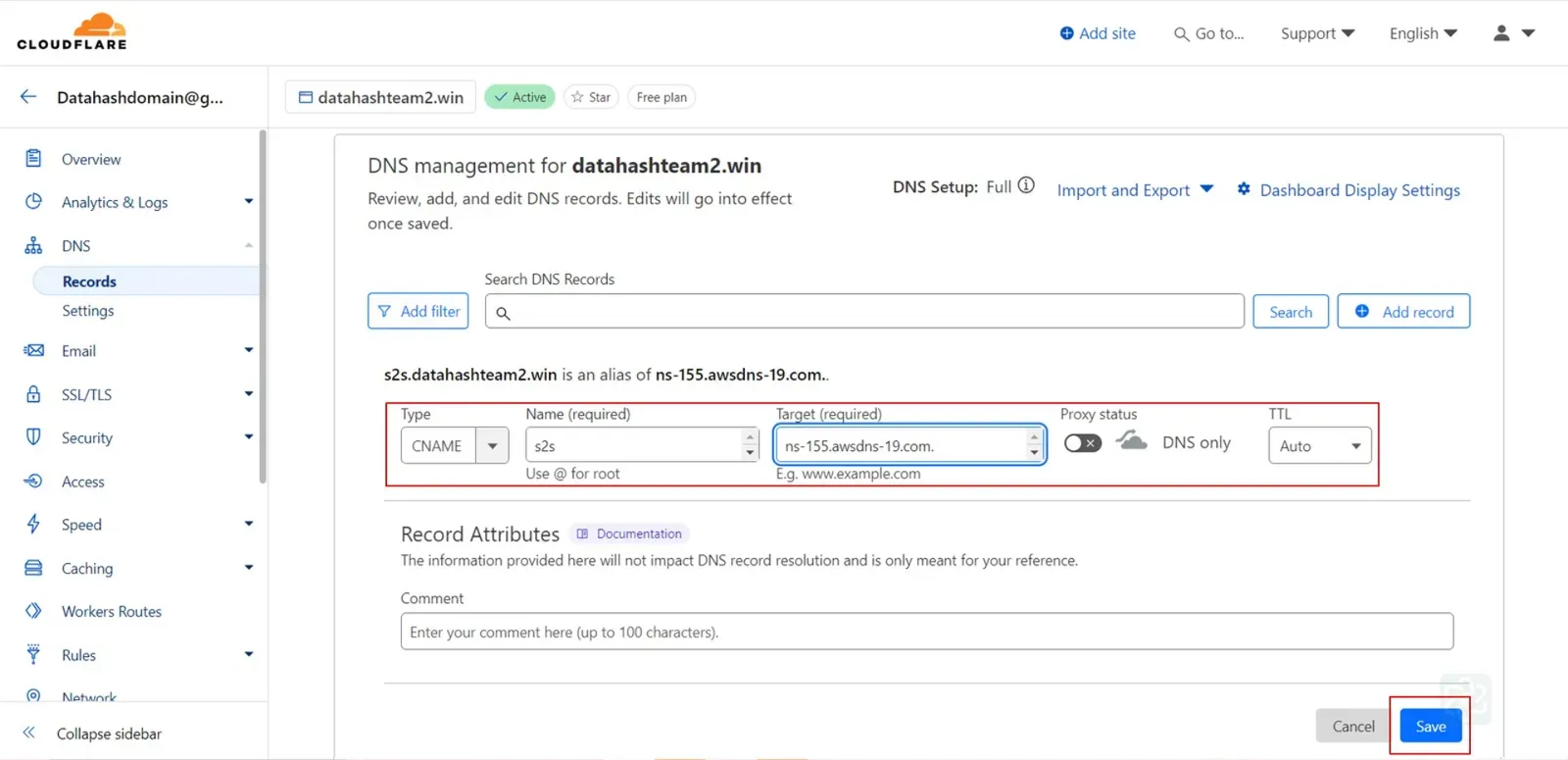Star the datahashteam2.win site
The height and width of the screenshot is (760, 1568).
[591, 97]
